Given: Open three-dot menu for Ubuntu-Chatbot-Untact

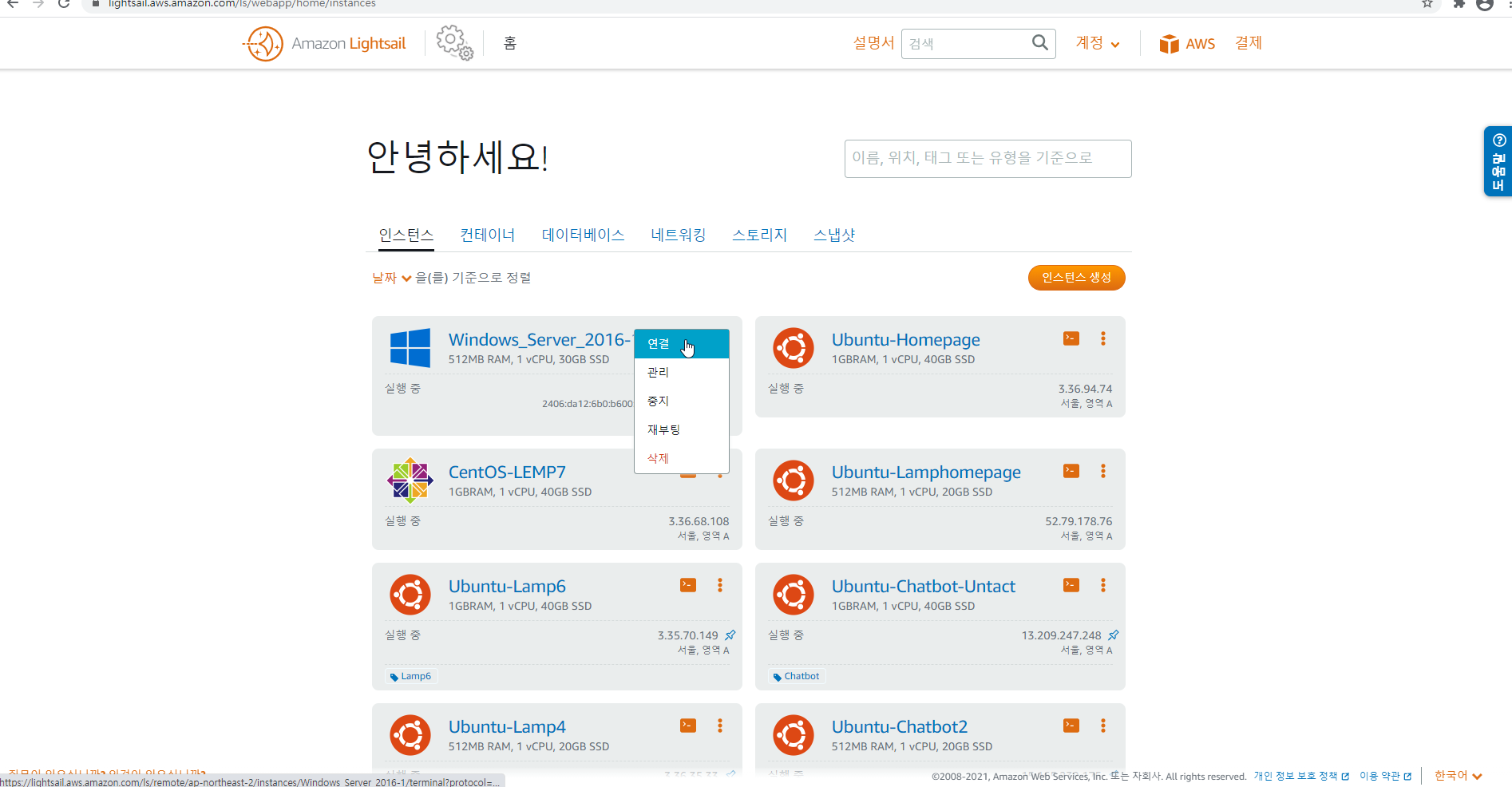Looking at the screenshot, I should [1103, 585].
